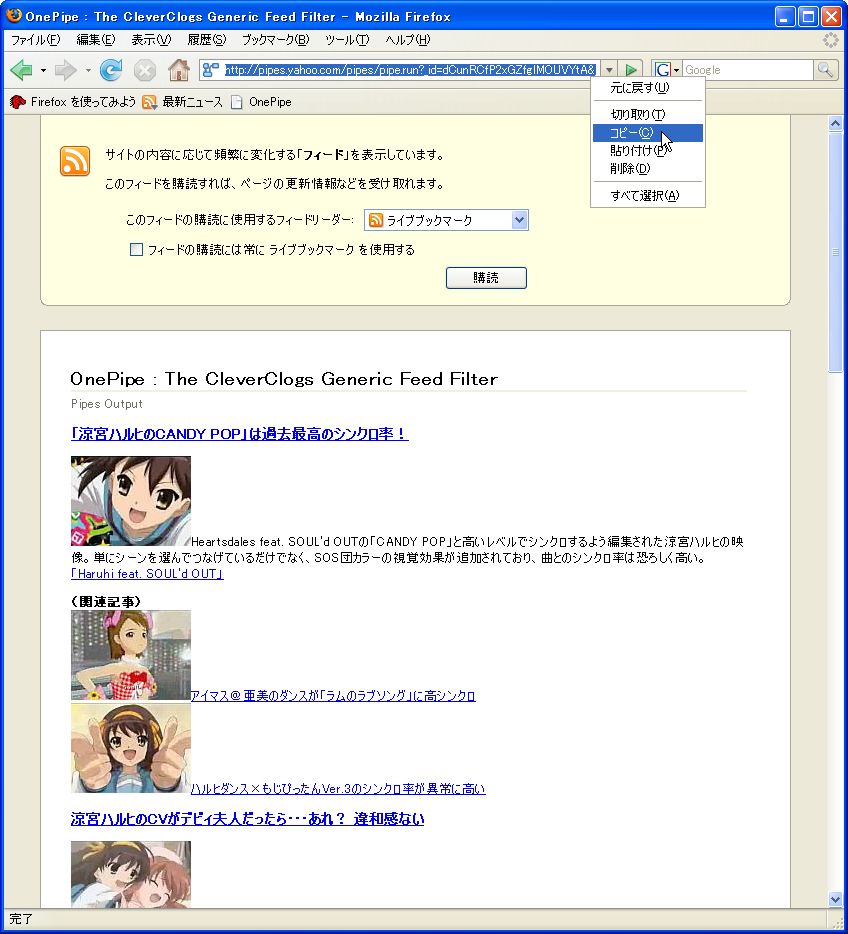
Task: Reload the page with the refresh icon
Action: (111, 70)
